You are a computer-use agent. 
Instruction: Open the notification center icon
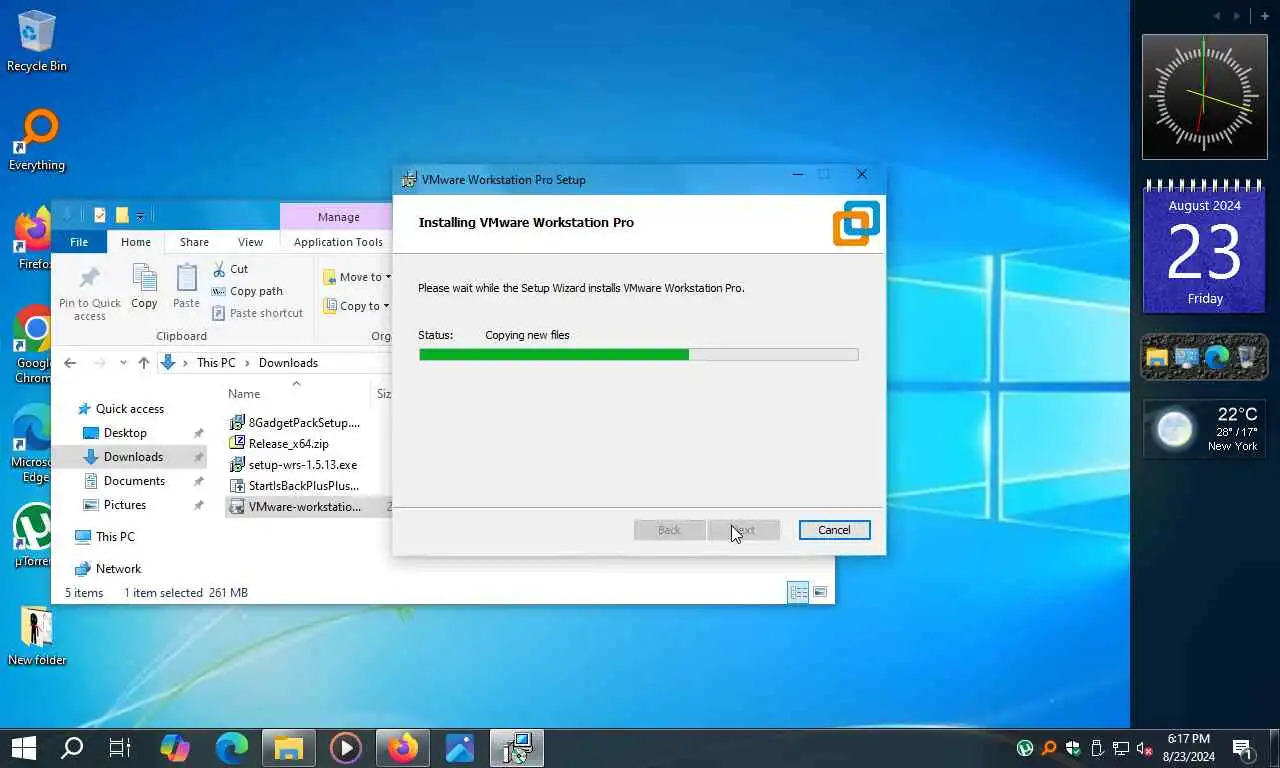point(1243,748)
